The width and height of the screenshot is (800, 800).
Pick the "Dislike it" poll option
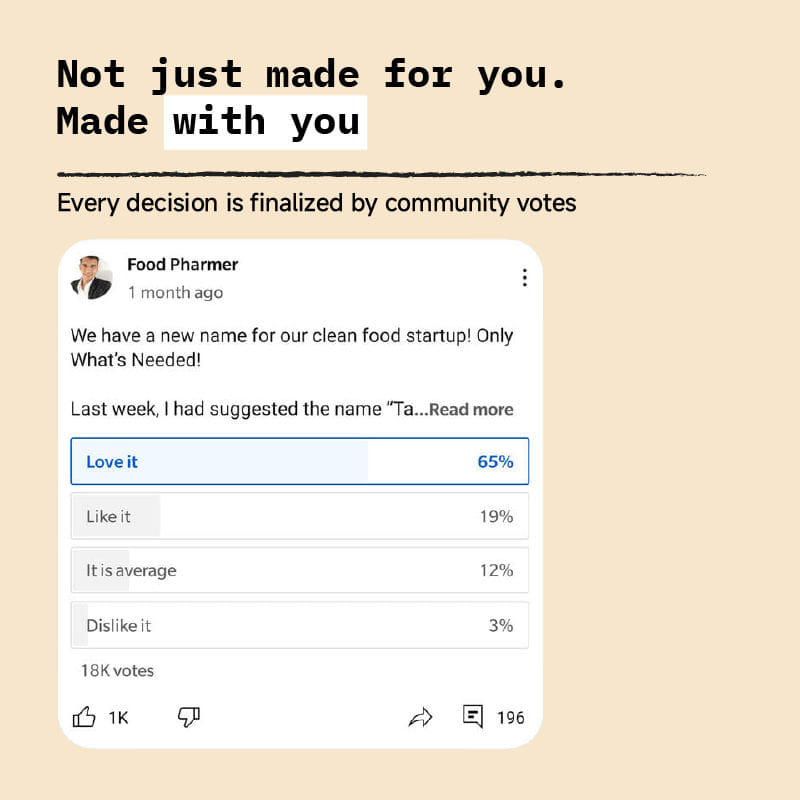[x=299, y=624]
